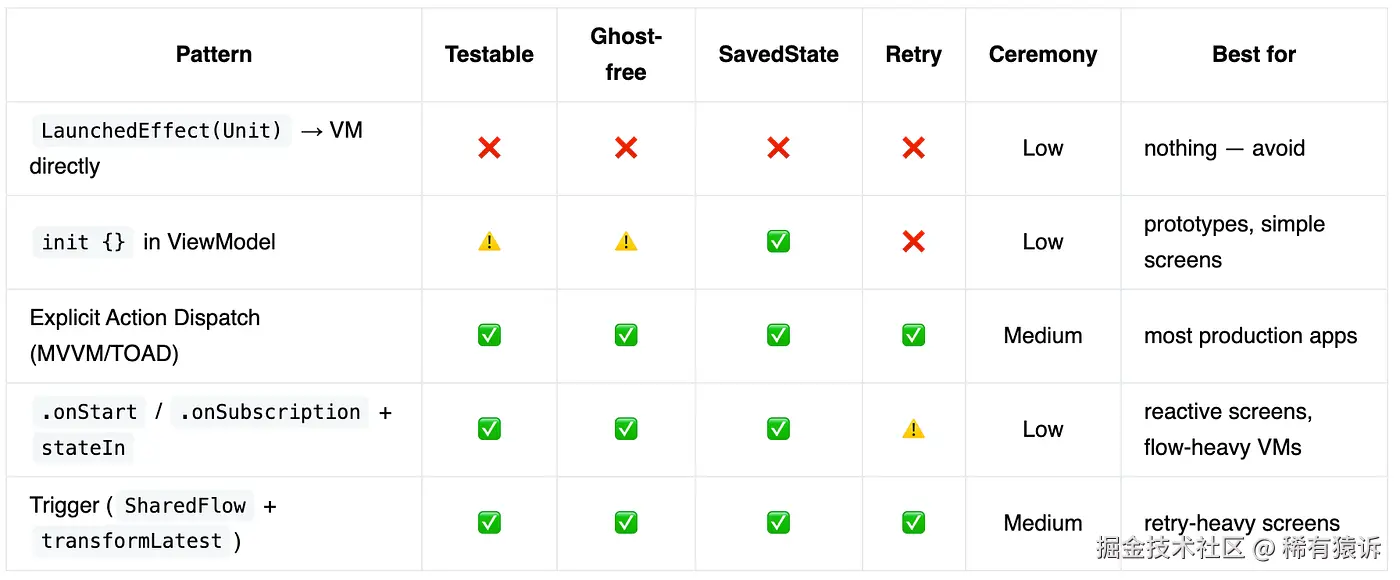Click the SavedState column header
Image resolution: width=1400 pixels, height=580 pixels.
(x=778, y=55)
